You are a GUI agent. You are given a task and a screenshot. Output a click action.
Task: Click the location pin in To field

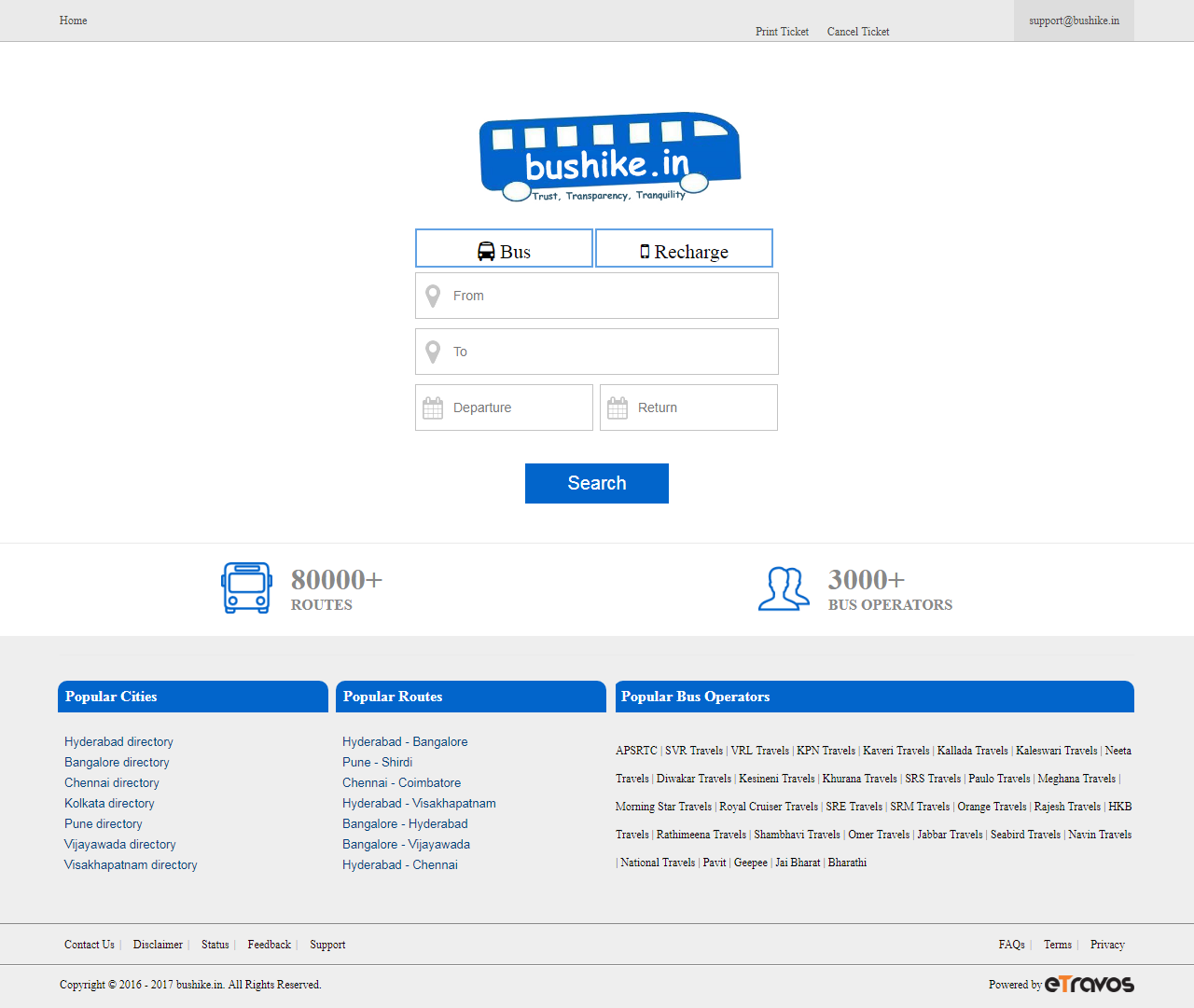(433, 352)
